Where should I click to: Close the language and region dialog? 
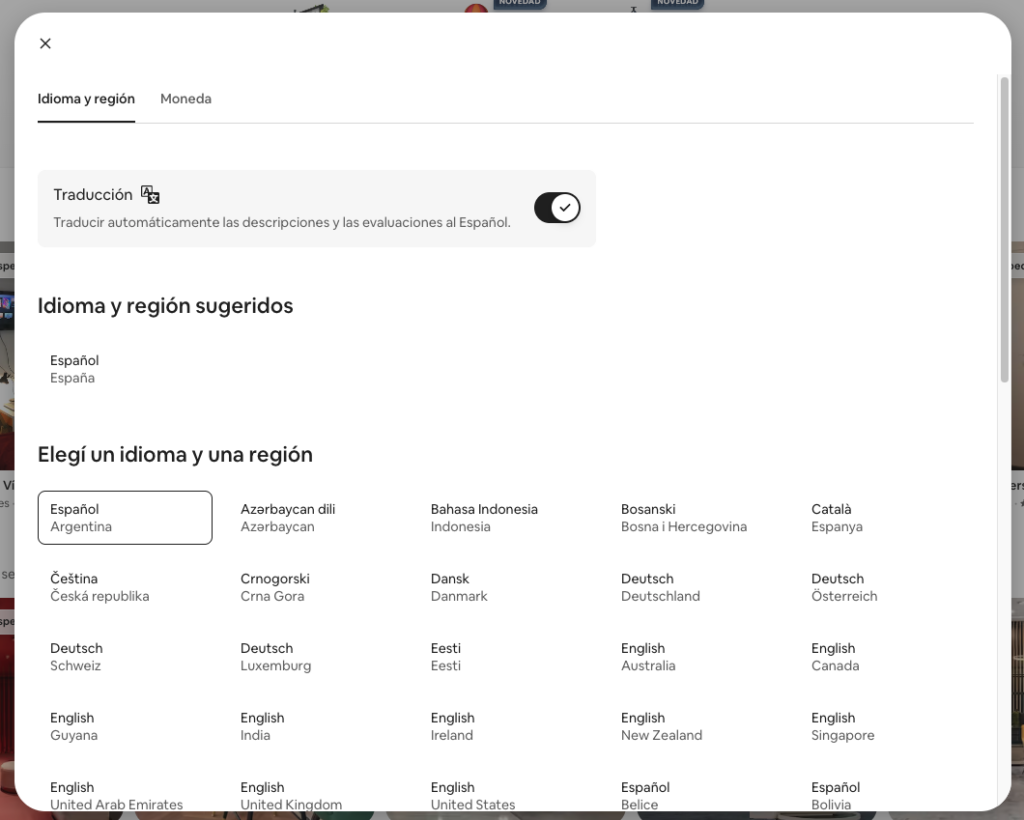[45, 43]
